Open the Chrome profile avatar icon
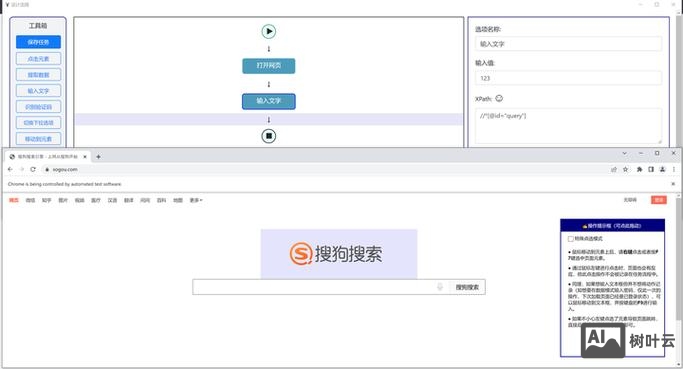Image resolution: width=683 pixels, height=369 pixels. (662, 169)
